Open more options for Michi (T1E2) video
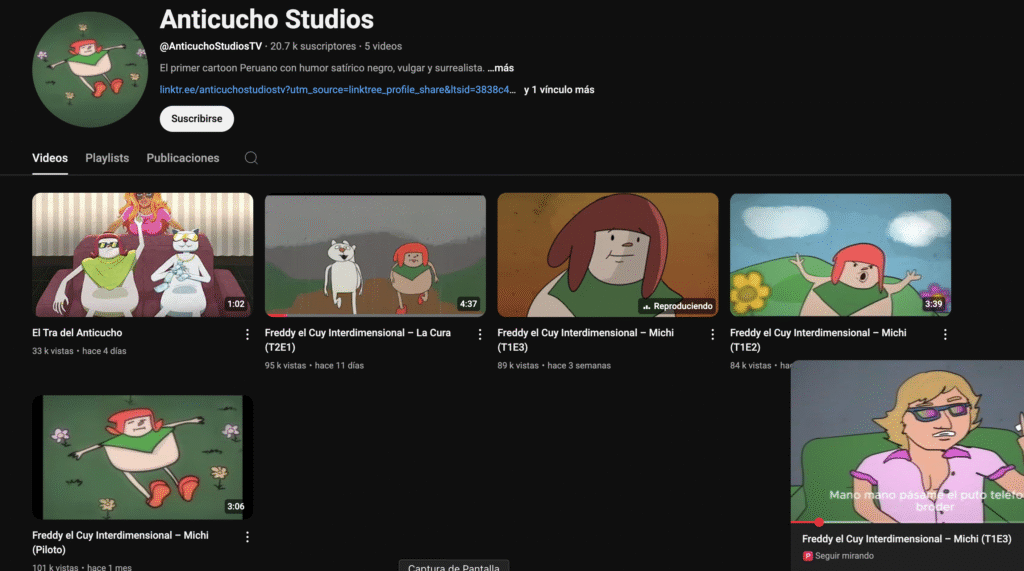 pos(944,334)
